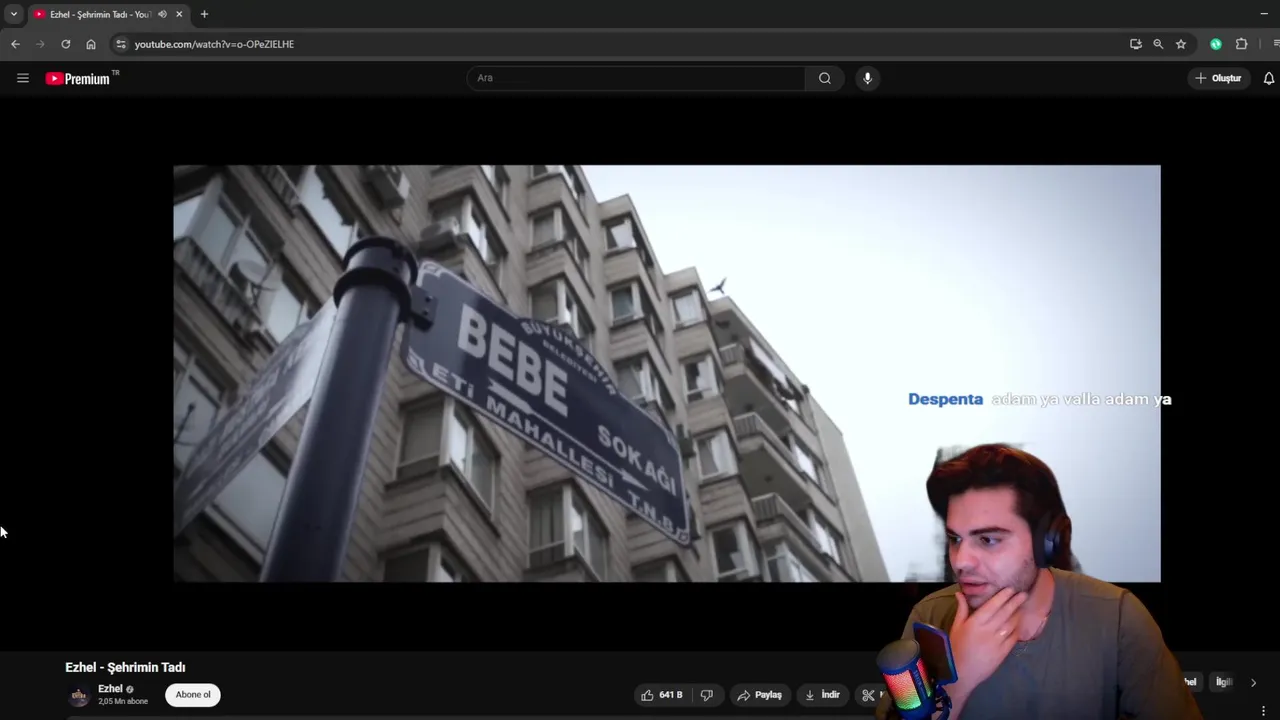Expand the tab search dropdown arrow

(x=14, y=14)
